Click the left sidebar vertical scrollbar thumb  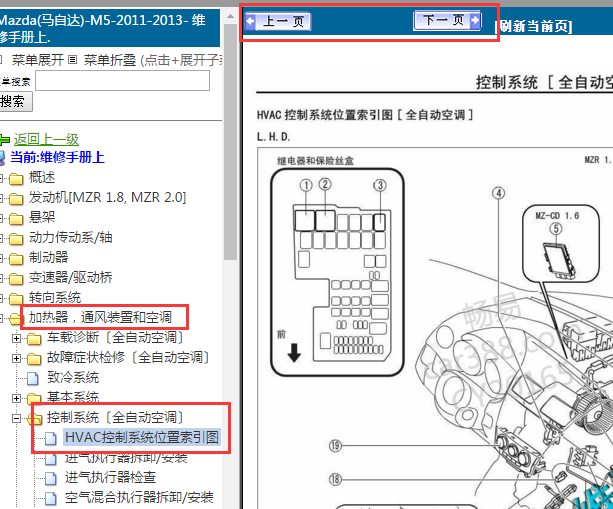(230, 141)
